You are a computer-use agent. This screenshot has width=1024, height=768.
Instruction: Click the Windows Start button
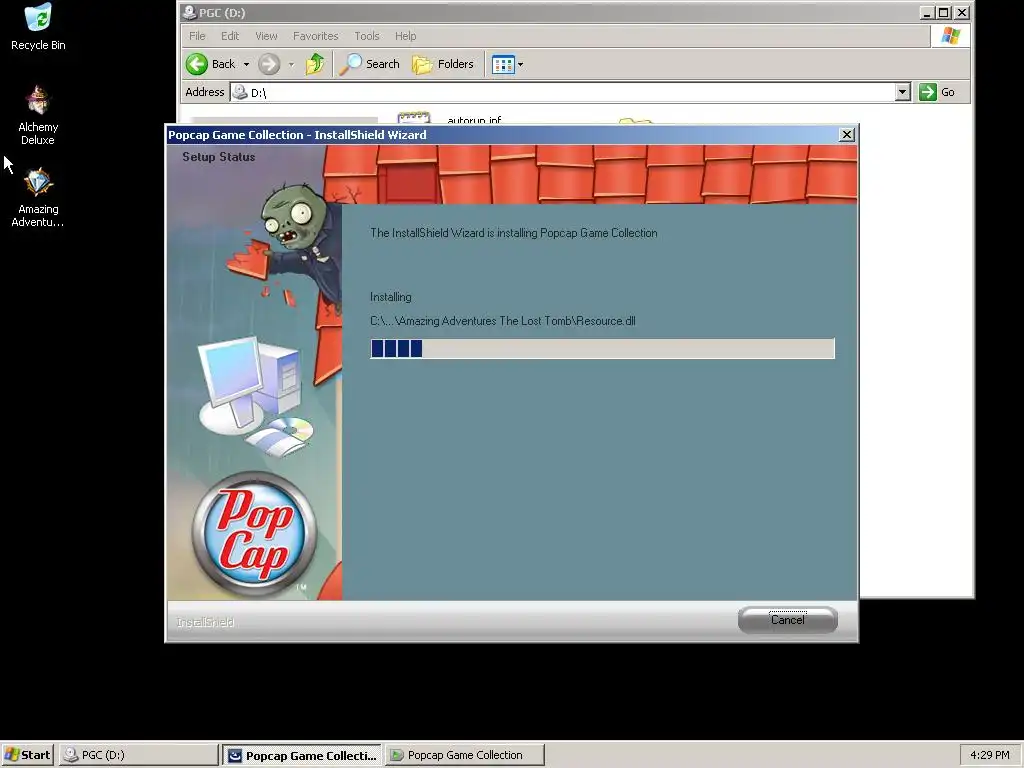tap(27, 755)
